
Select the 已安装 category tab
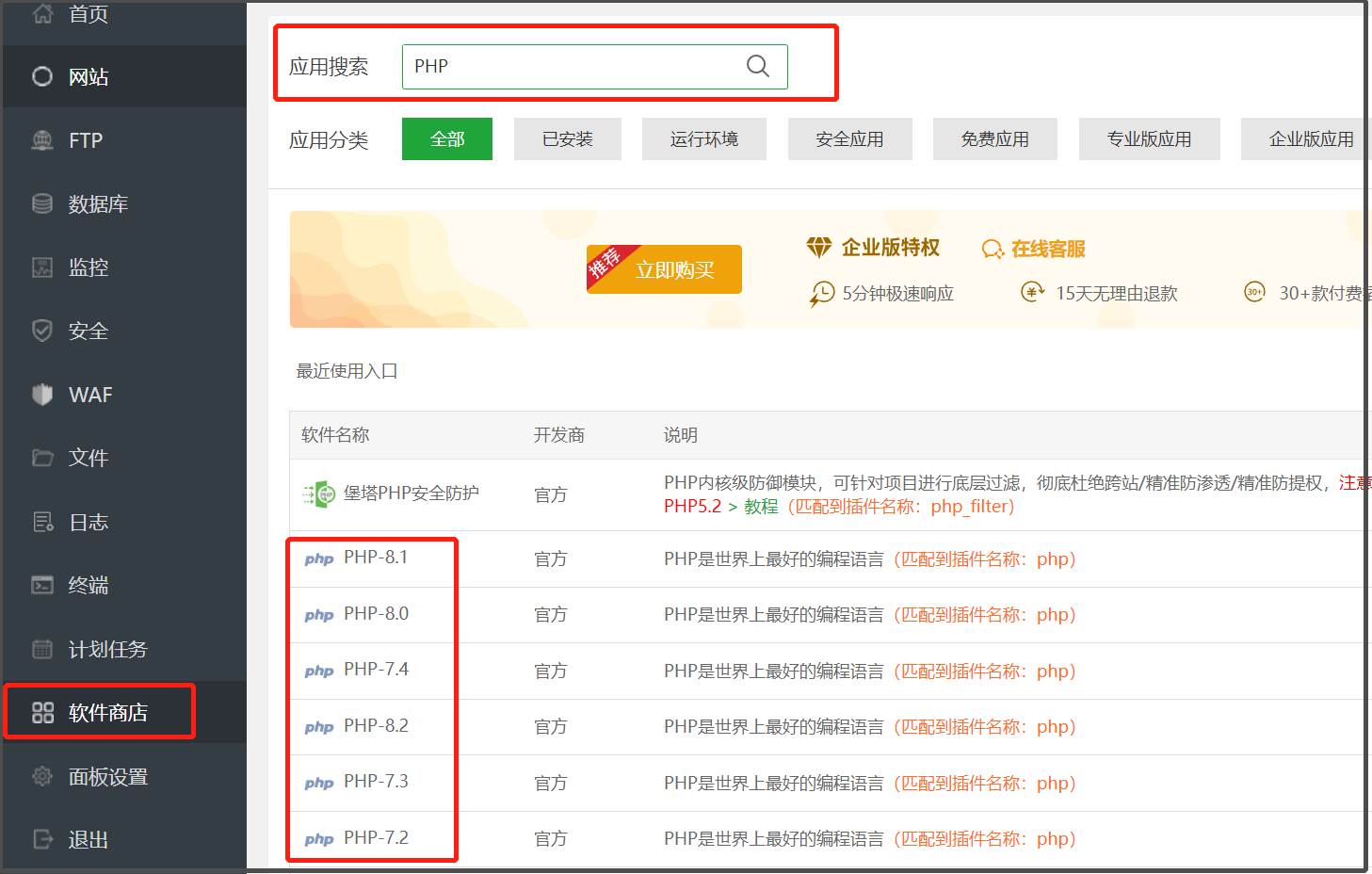coord(567,139)
